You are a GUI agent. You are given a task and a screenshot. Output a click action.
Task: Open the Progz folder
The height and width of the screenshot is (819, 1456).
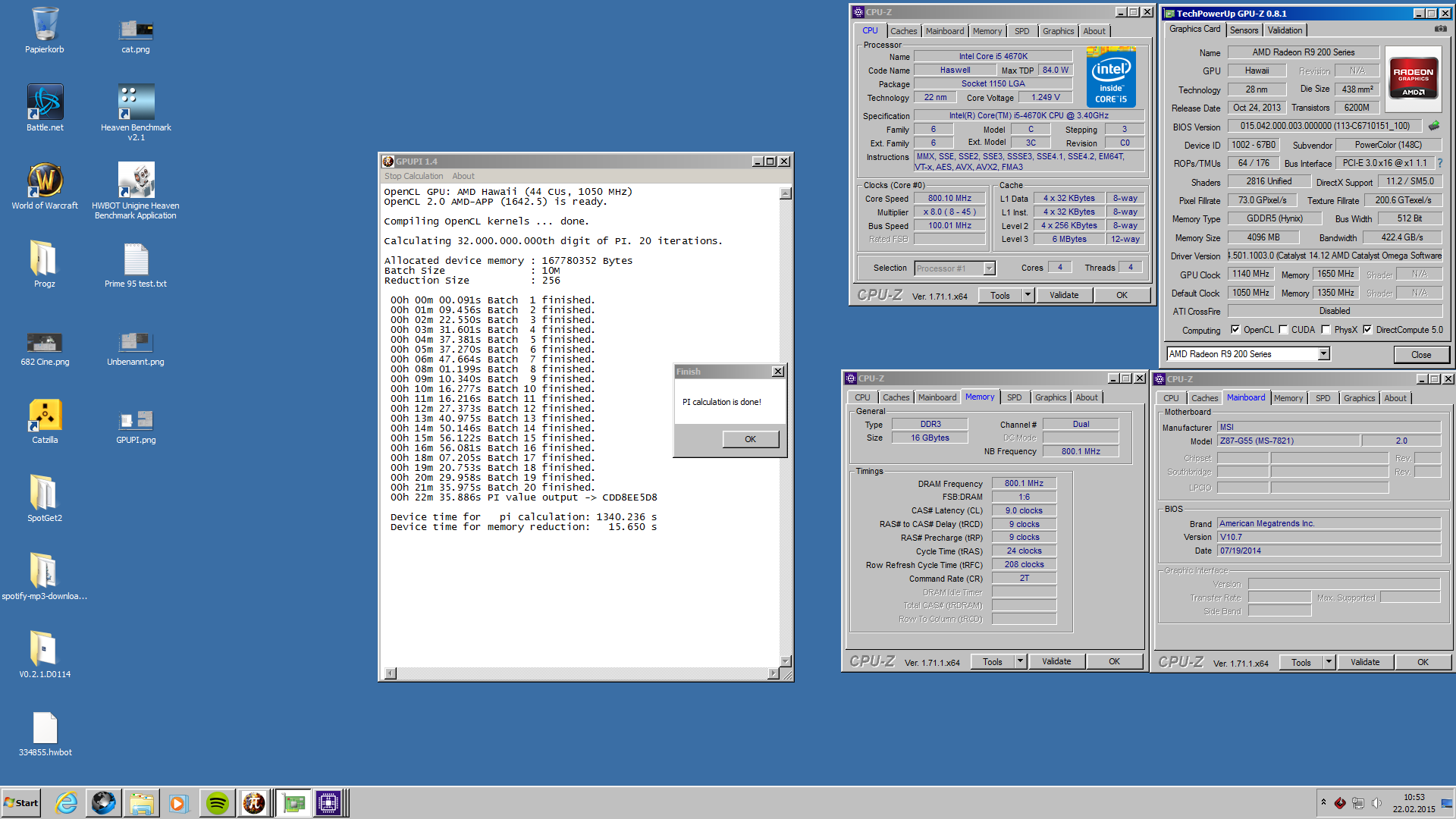pos(45,265)
